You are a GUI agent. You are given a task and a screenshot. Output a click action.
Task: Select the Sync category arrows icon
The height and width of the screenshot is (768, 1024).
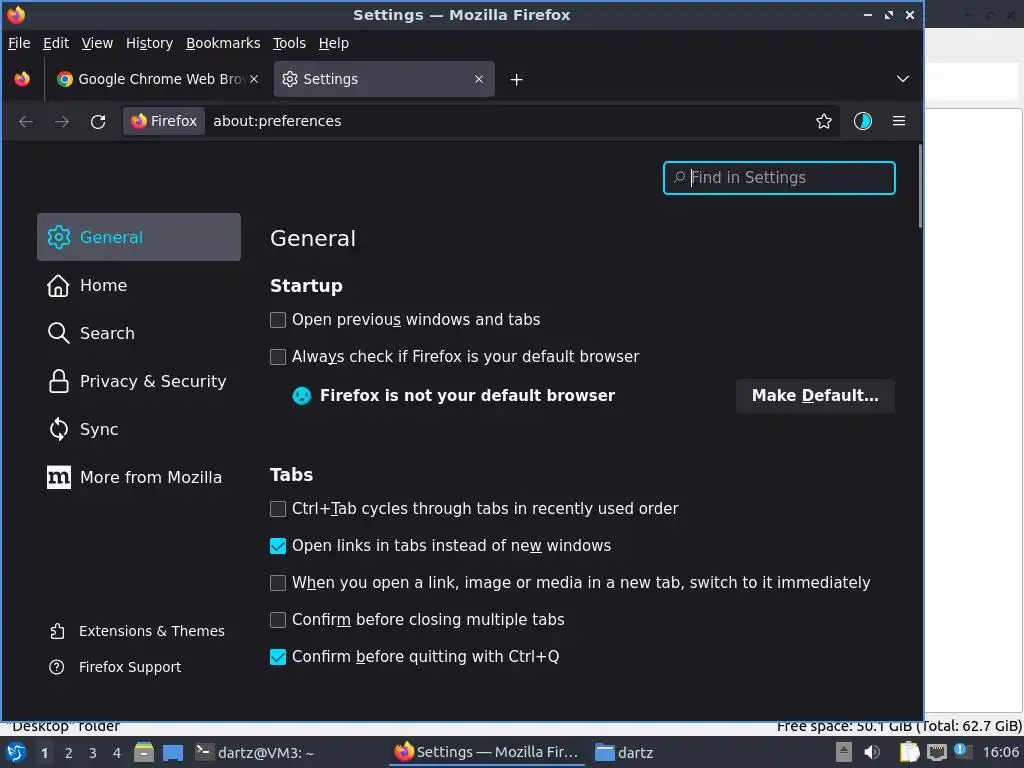pyautogui.click(x=58, y=429)
